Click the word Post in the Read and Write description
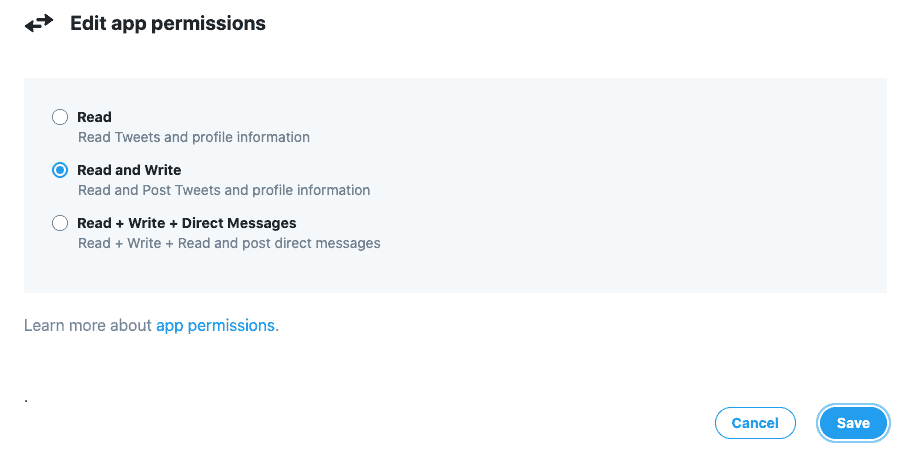This screenshot has height=459, width=903. click(x=157, y=190)
